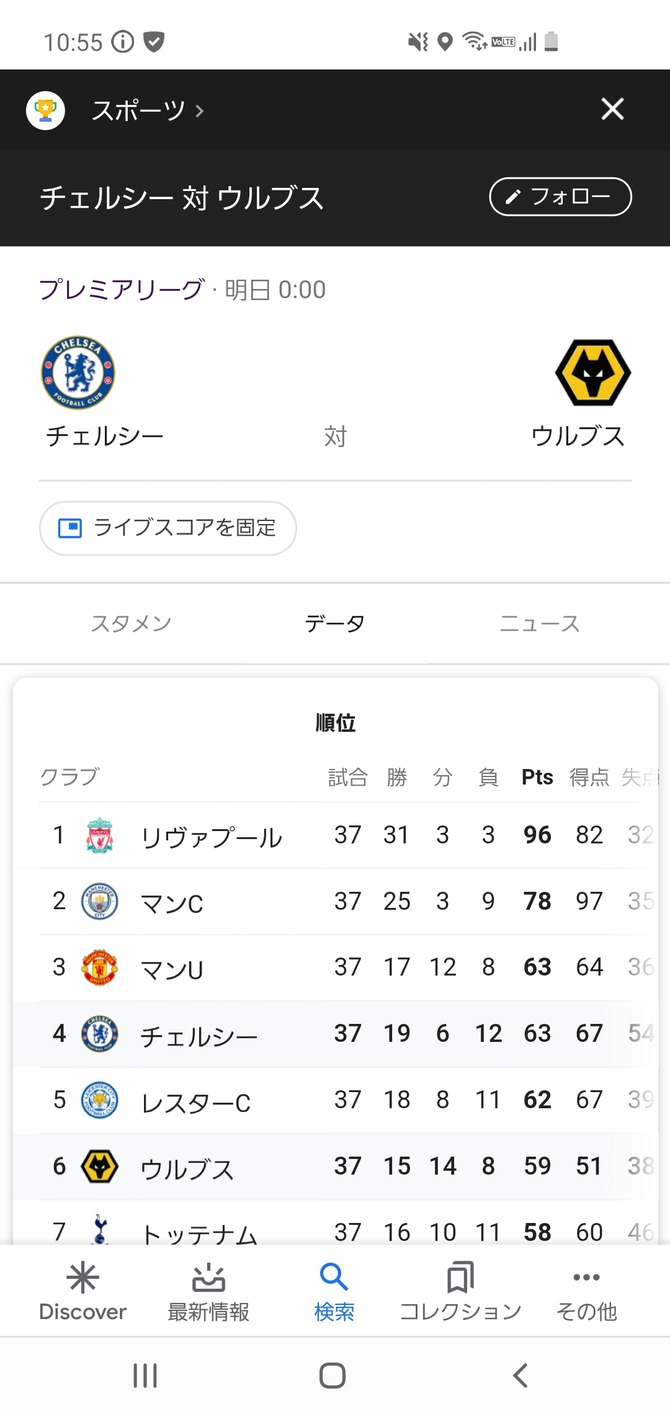
Task: Select the 検索 search icon
Action: point(333,1277)
